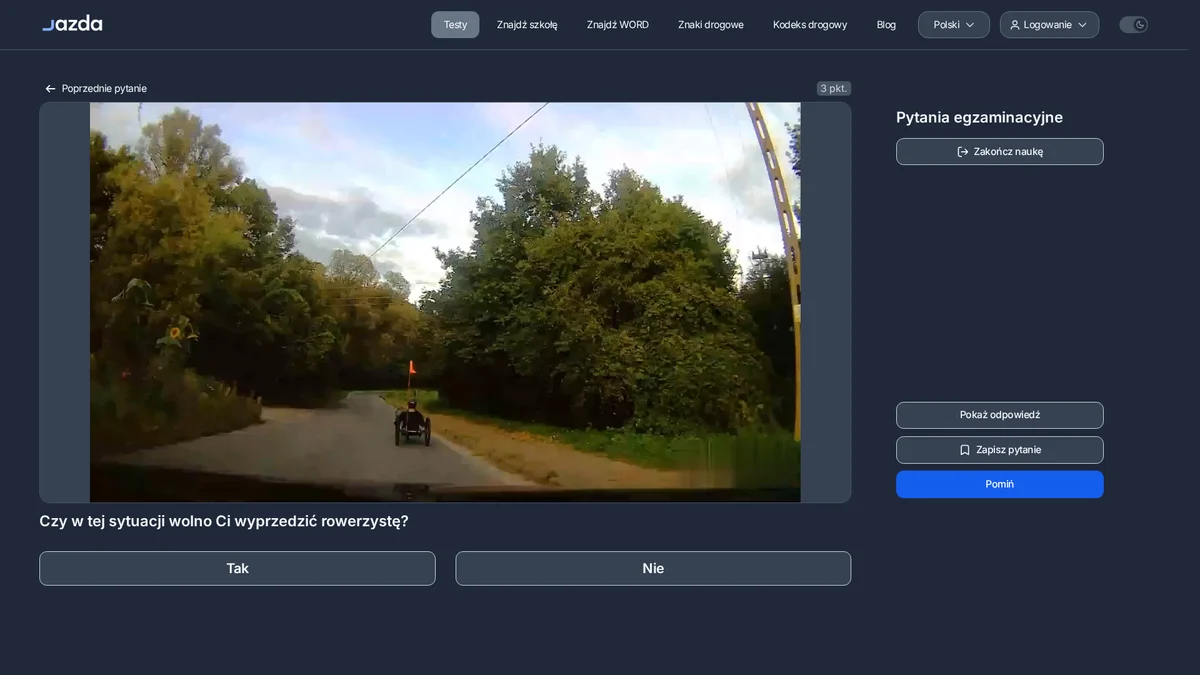1200x675 pixels.
Task: Go back to Poprzednie pytanie
Action: [96, 89]
